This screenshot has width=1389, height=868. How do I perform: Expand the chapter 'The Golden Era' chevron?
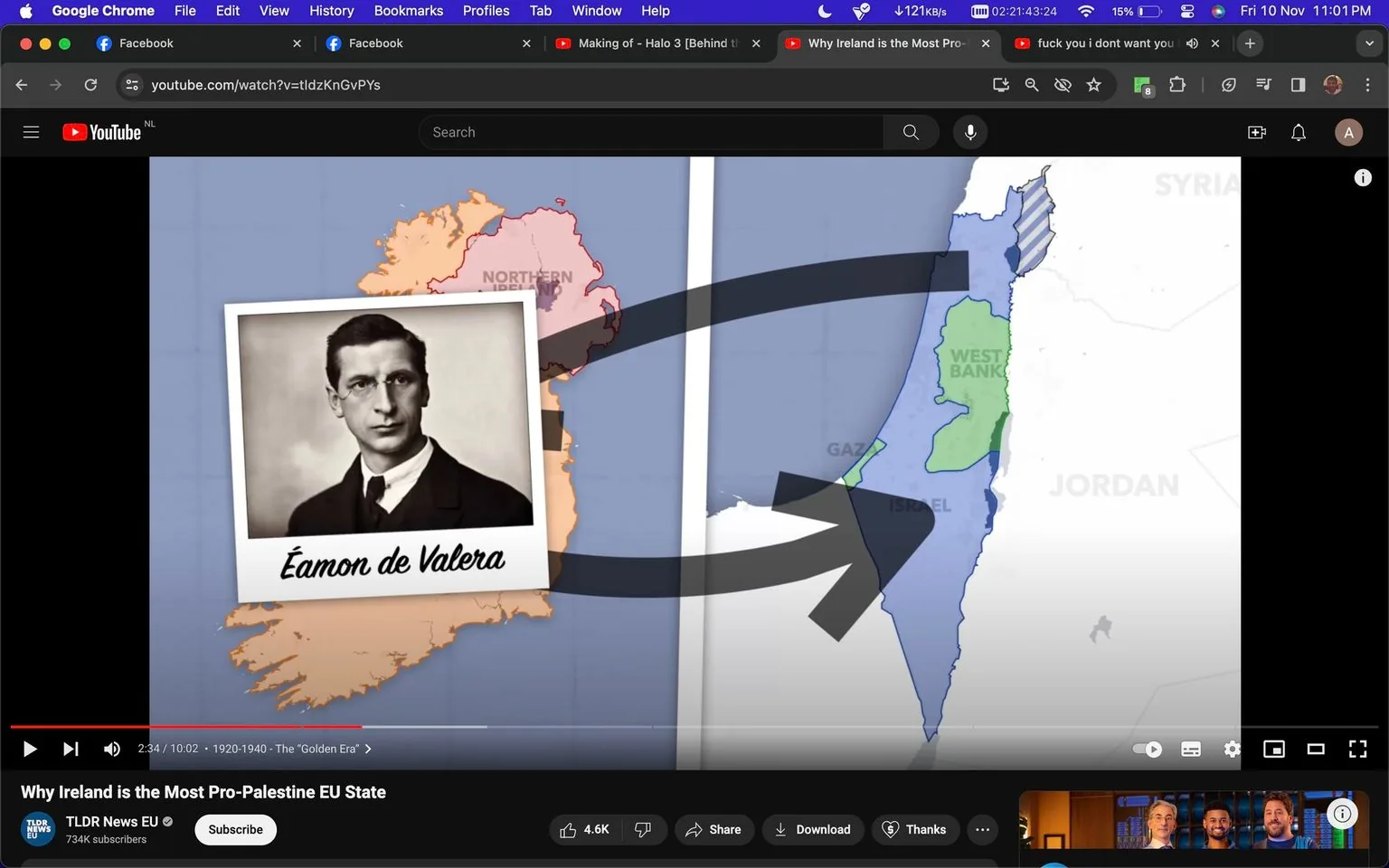tap(368, 749)
